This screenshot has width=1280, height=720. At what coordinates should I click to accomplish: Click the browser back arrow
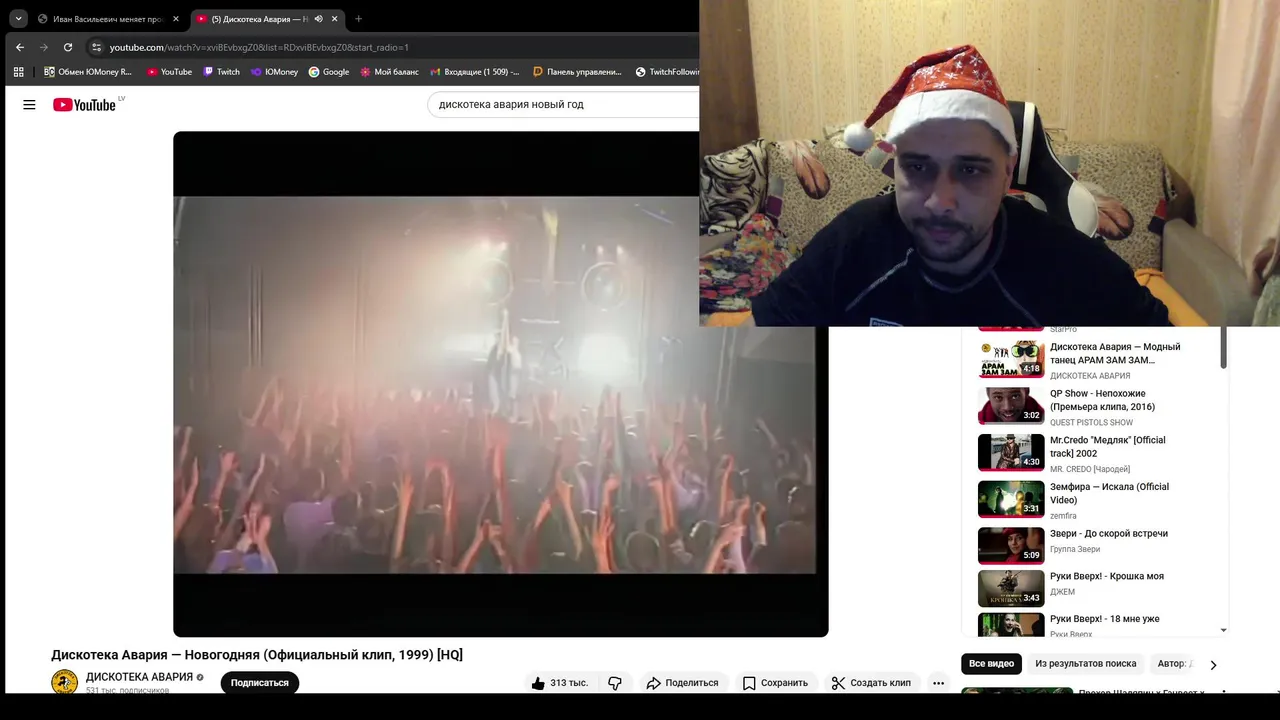19,47
